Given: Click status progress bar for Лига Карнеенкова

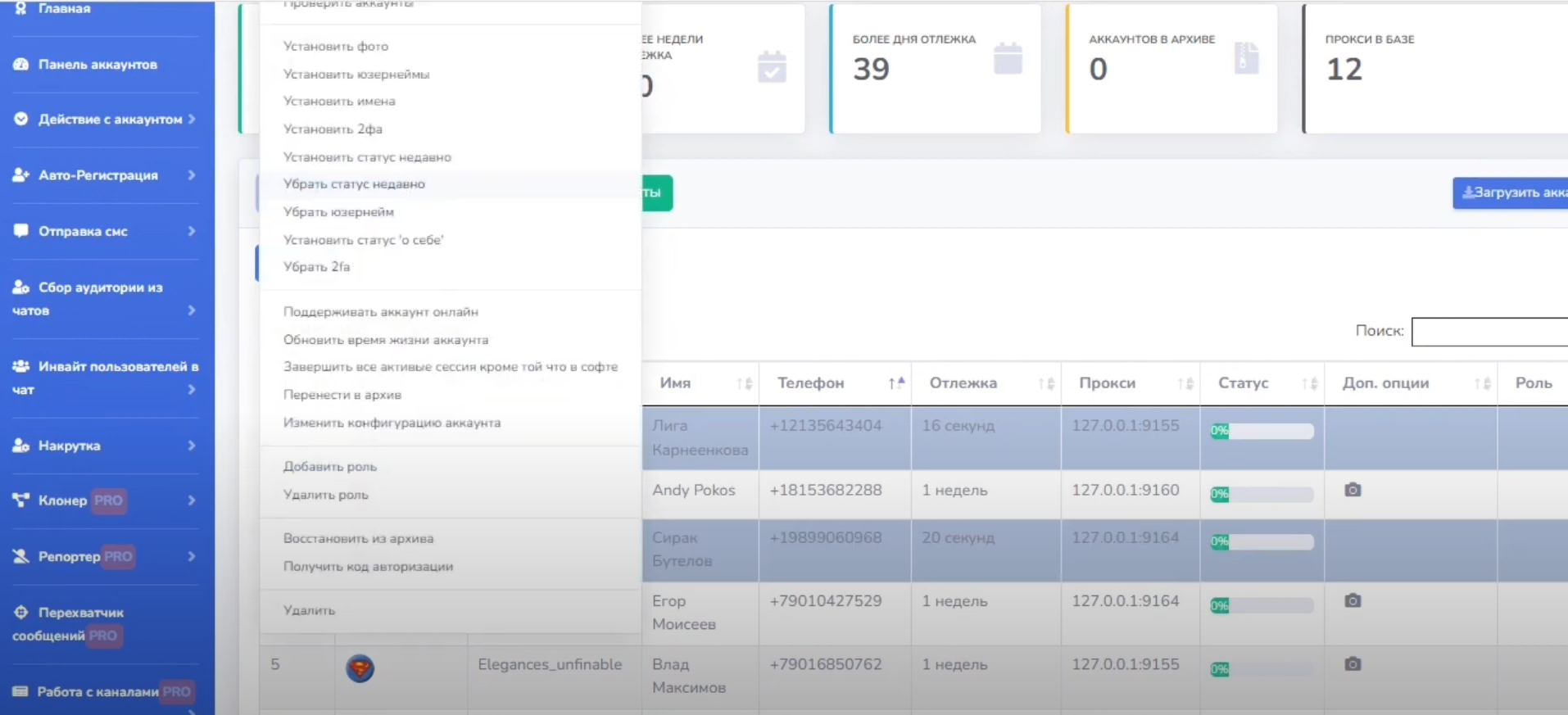Looking at the screenshot, I should 1262,431.
